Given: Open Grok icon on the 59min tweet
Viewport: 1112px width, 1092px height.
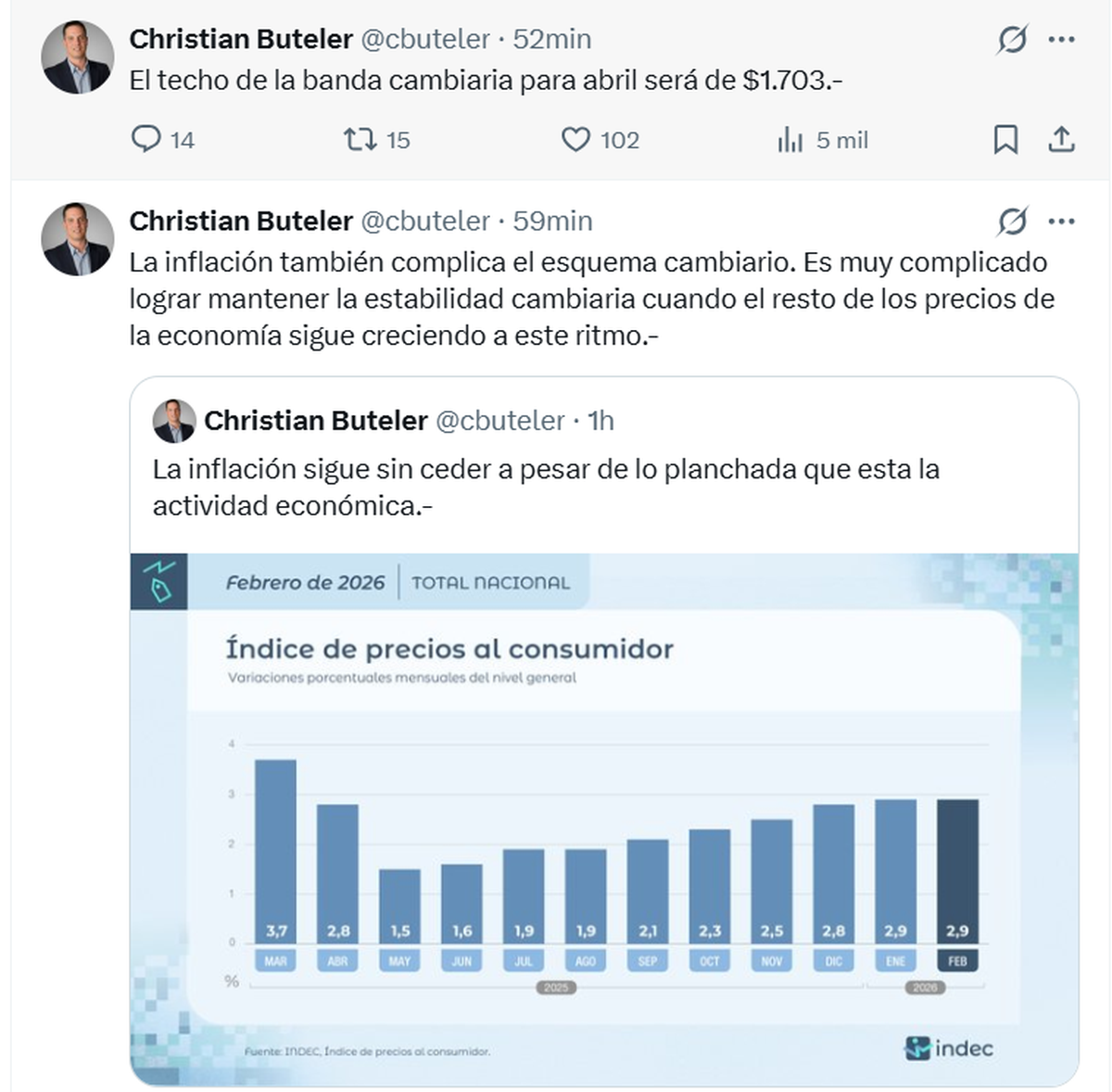Looking at the screenshot, I should click(x=1012, y=222).
